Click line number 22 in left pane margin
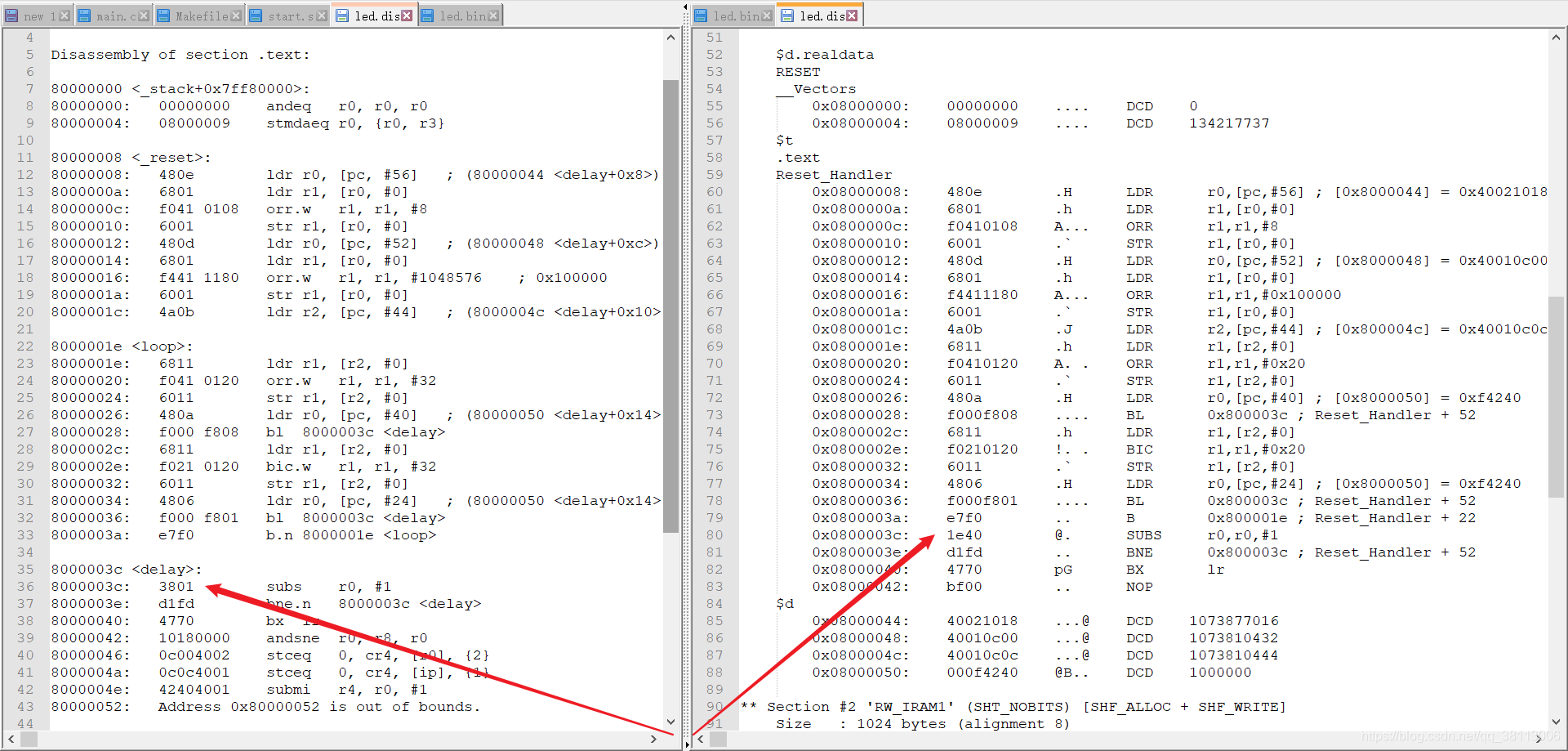 tap(25, 346)
